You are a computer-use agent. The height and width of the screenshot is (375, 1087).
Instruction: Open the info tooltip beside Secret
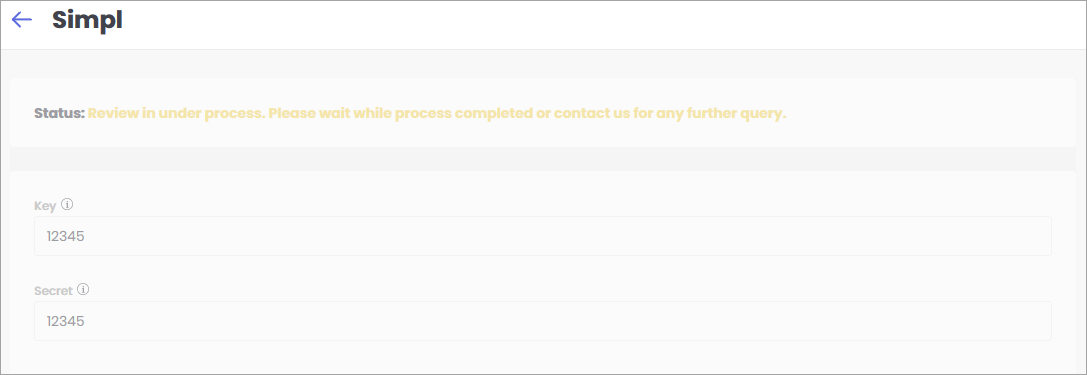click(x=83, y=290)
